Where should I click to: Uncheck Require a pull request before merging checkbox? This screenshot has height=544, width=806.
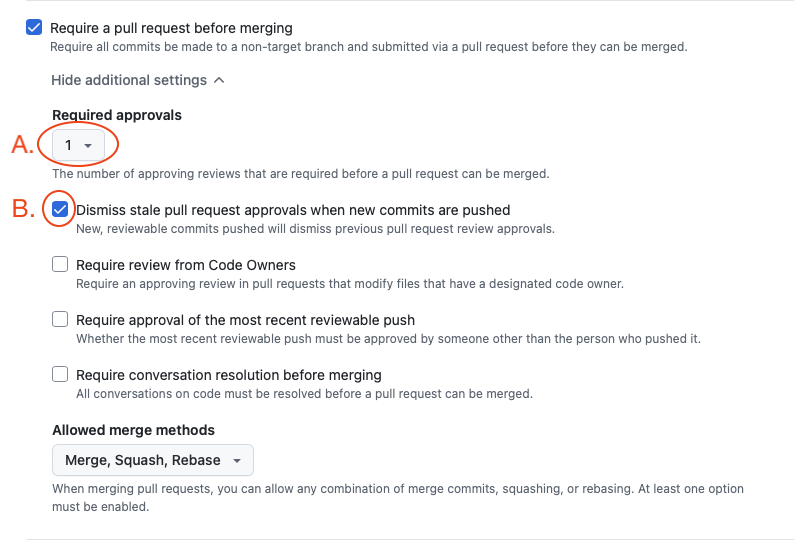point(35,28)
